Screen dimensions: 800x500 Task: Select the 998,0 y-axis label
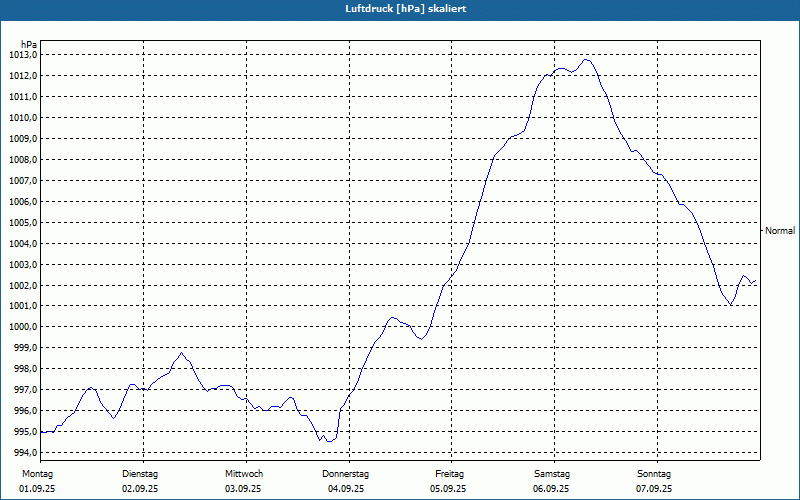pos(24,368)
